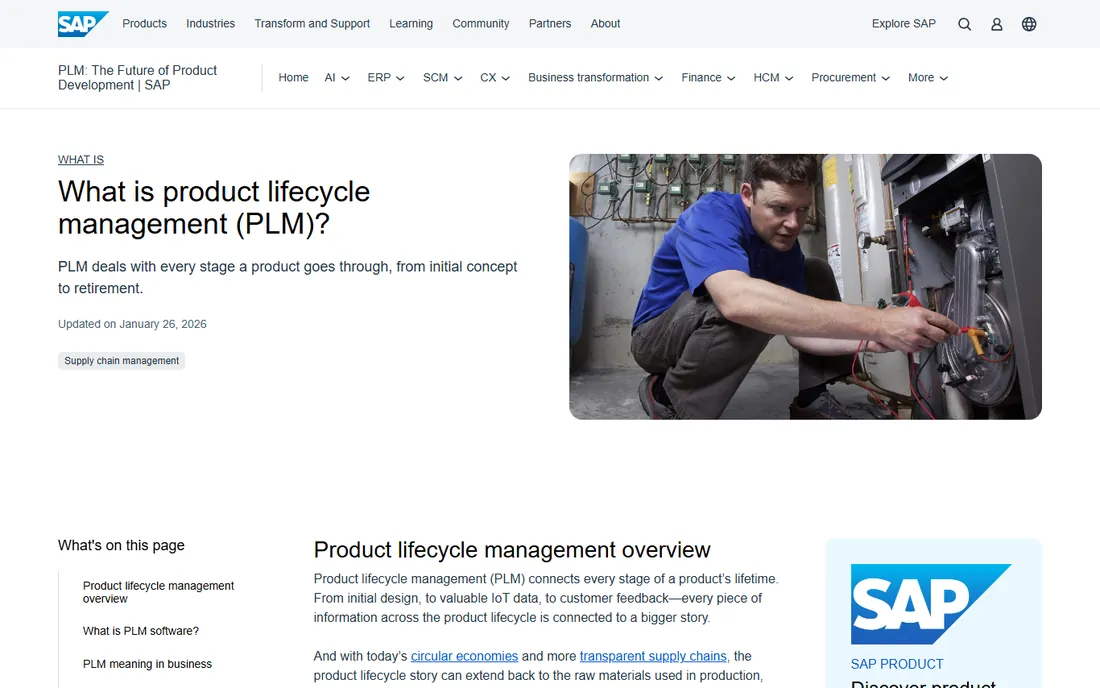Expand the CX dropdown

(x=495, y=77)
